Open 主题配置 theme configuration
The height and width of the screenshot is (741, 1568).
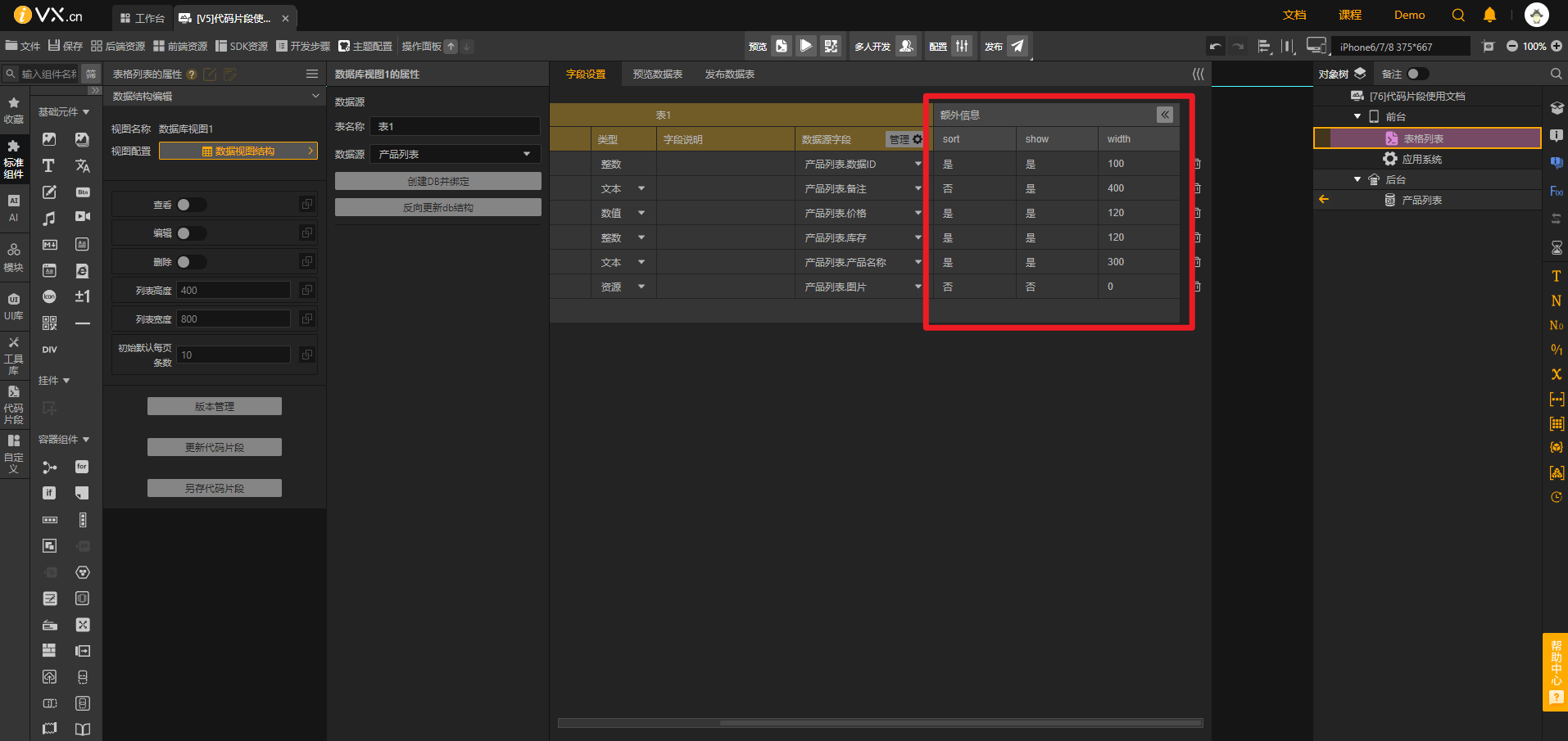coord(365,47)
